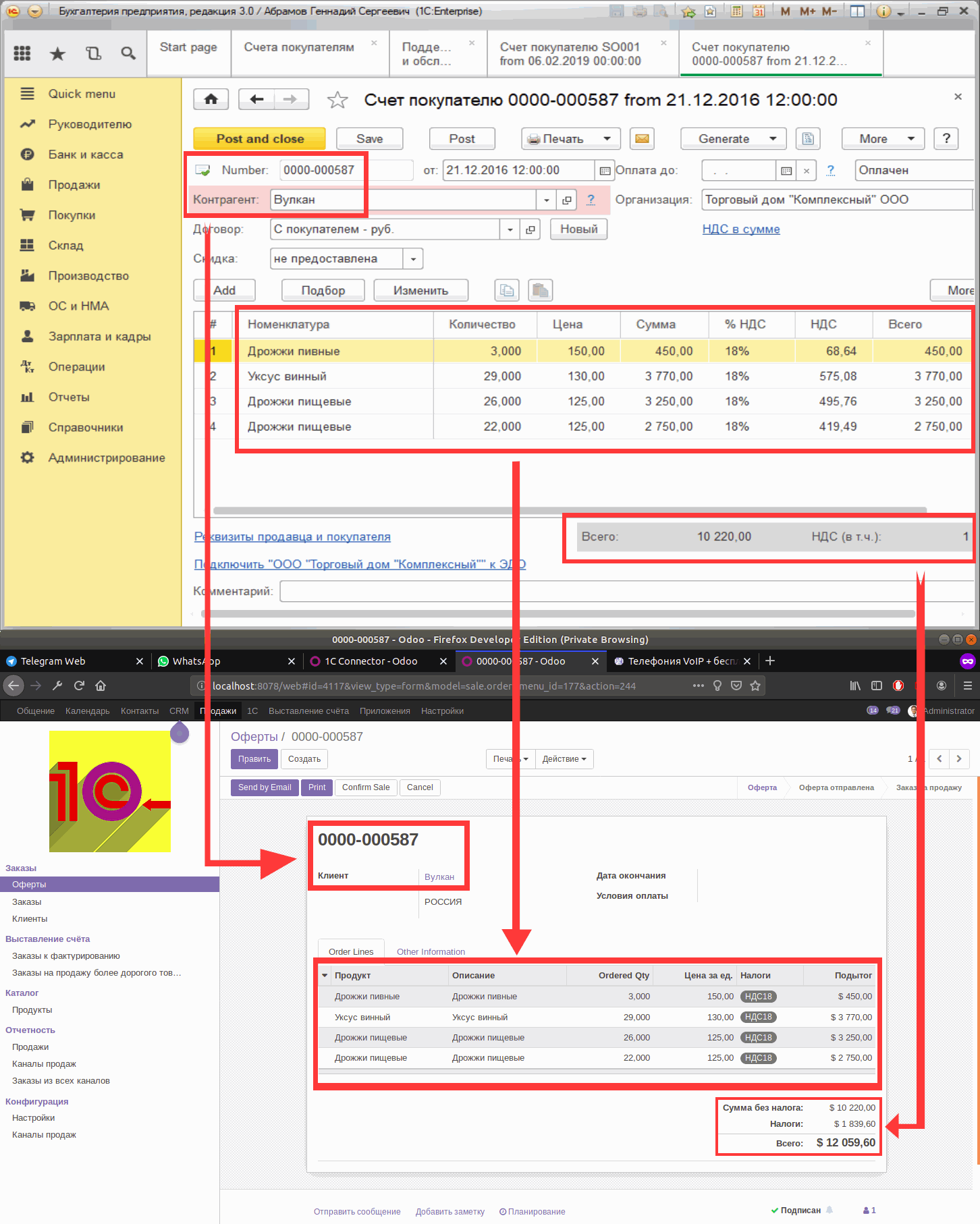Bookmark the page with Firefox star icon

point(755,686)
